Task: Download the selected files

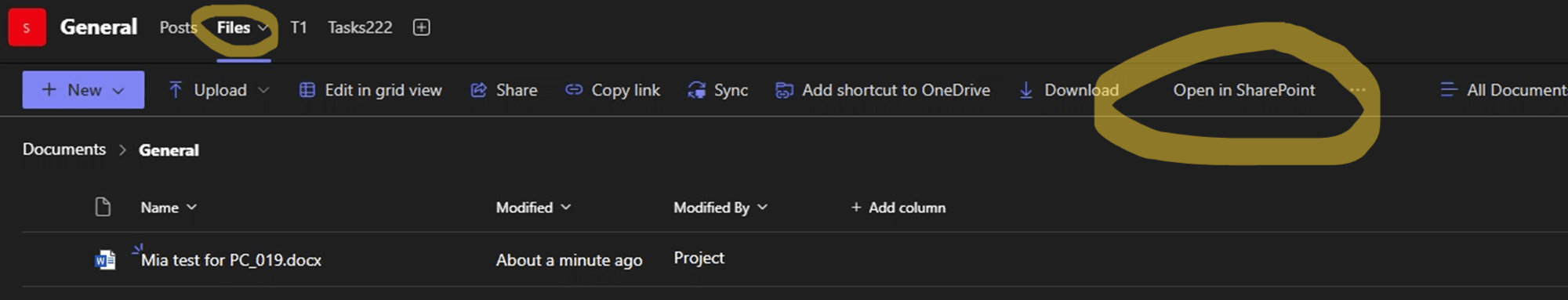Action: click(x=1069, y=90)
